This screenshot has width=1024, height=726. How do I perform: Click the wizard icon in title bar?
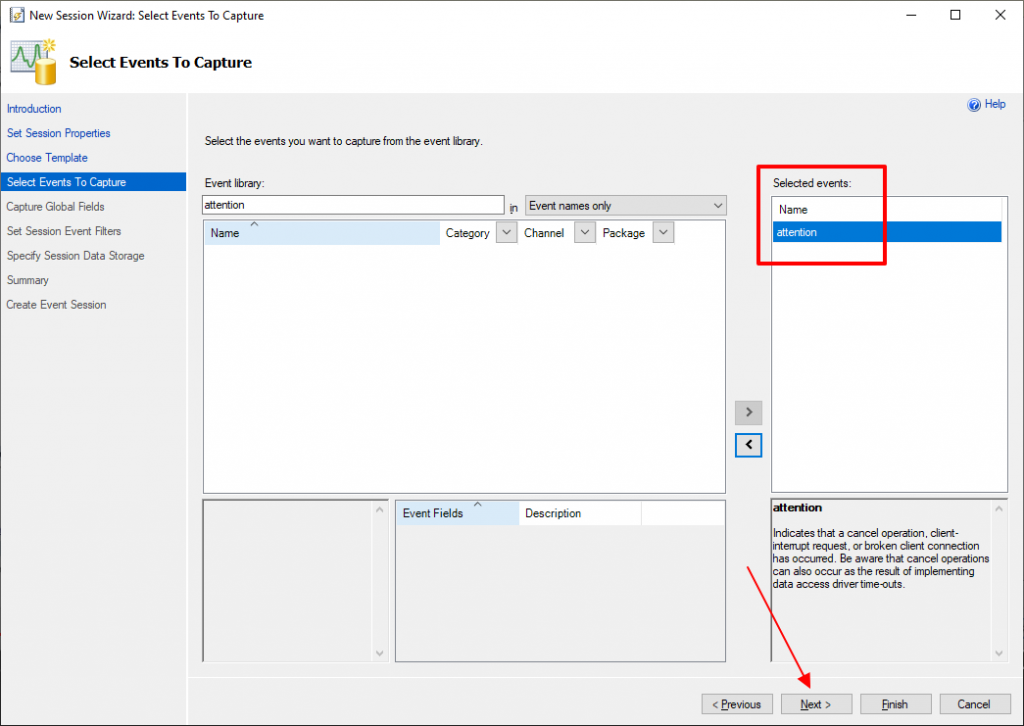coord(17,15)
